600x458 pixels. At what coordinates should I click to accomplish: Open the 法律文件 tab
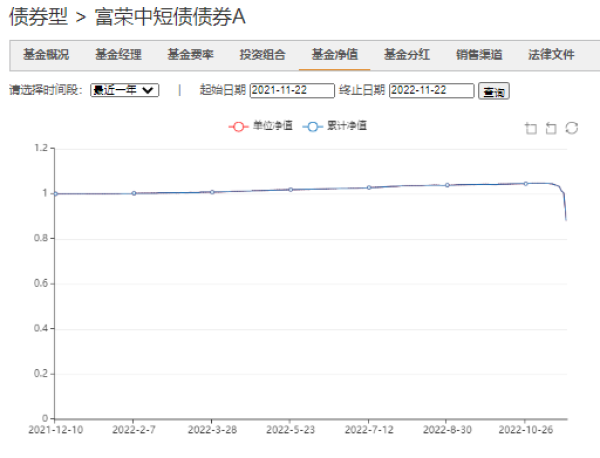tap(551, 55)
